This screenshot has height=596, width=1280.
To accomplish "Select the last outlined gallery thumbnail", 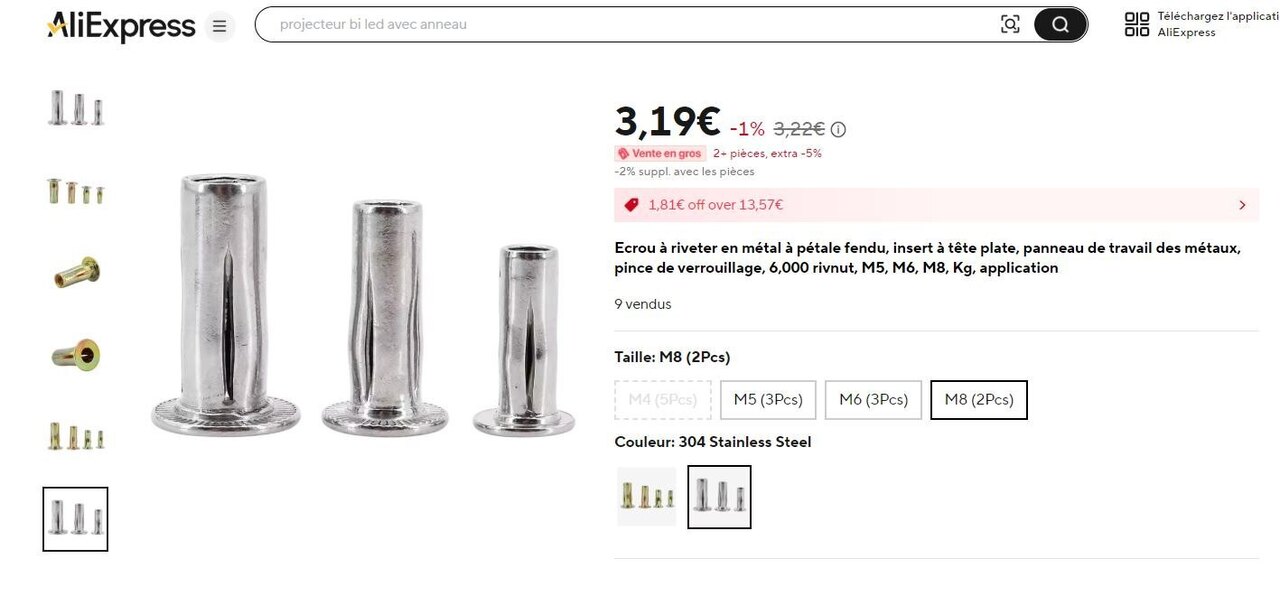I will pyautogui.click(x=76, y=519).
